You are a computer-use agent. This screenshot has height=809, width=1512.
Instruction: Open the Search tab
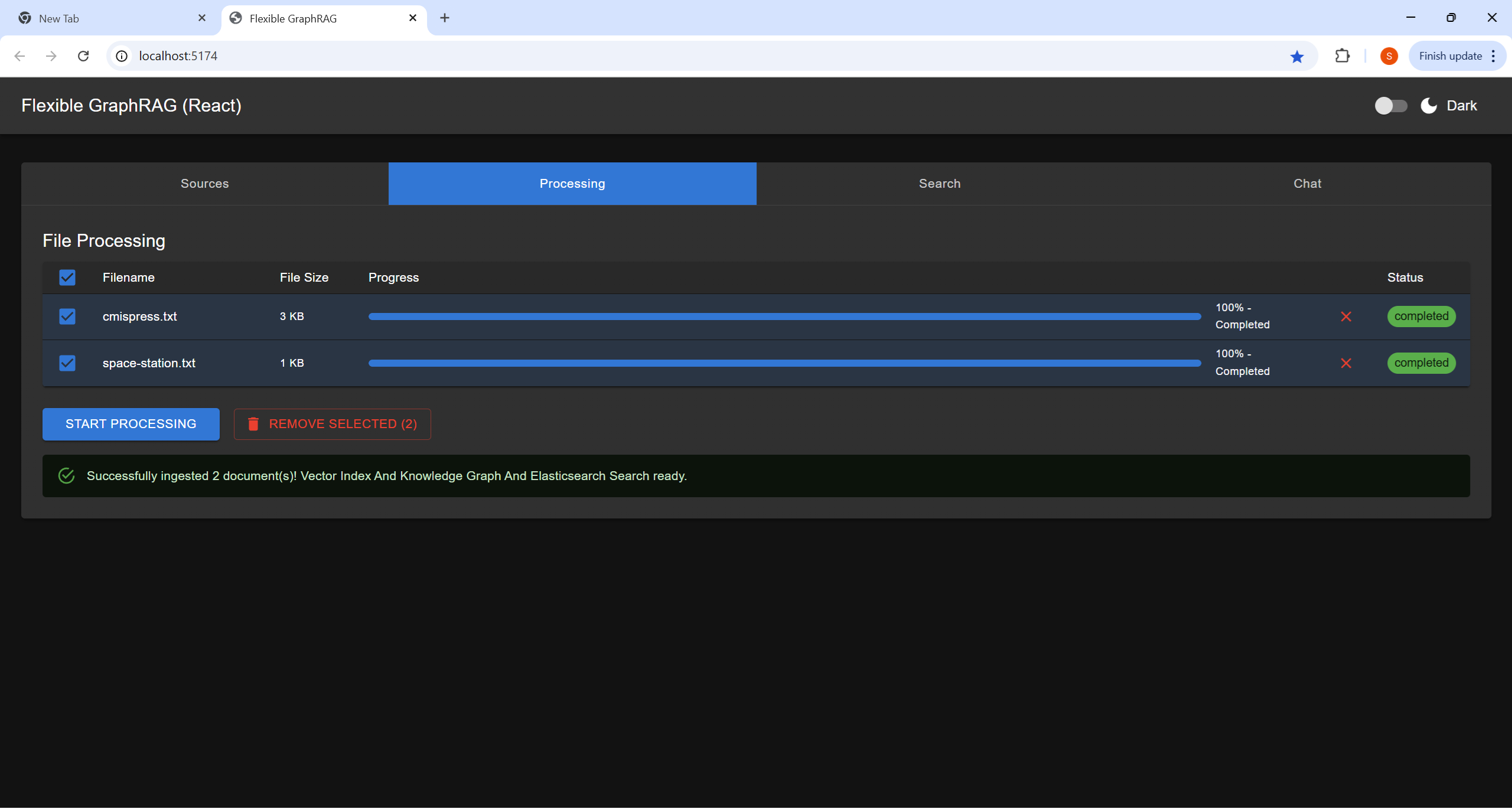[939, 184]
